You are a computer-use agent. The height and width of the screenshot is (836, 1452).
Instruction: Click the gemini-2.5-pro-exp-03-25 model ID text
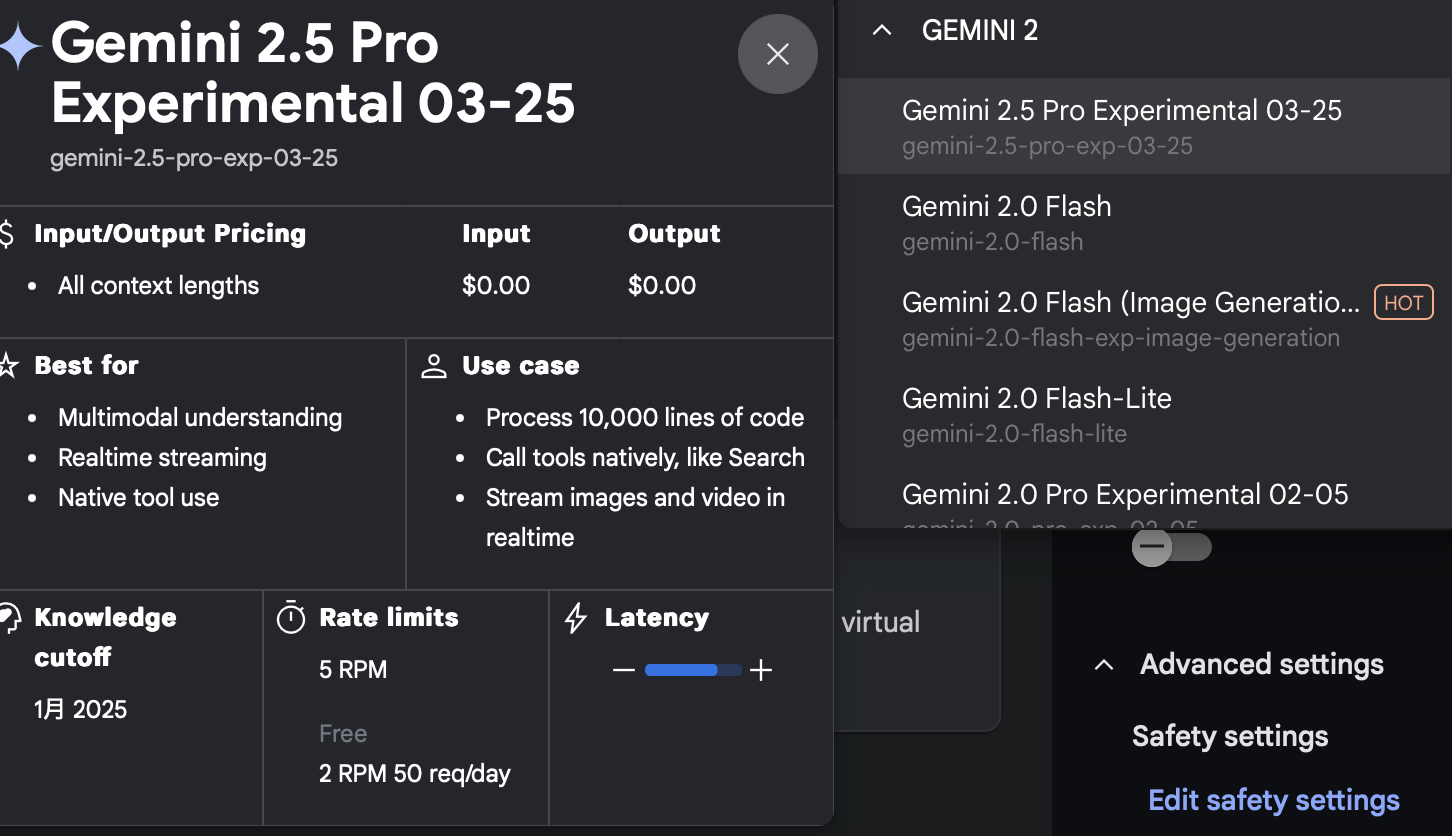coord(194,158)
